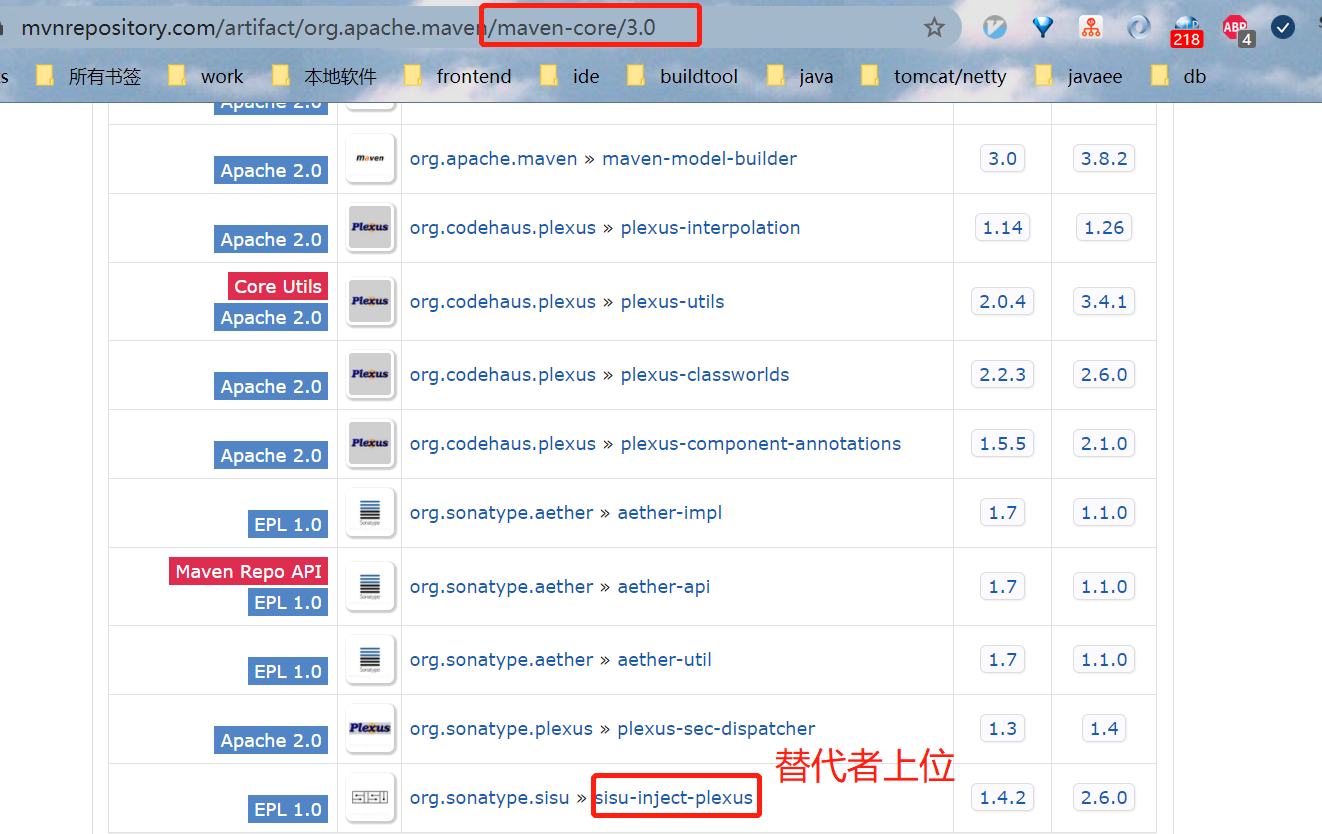Click the Maven logo beside maven-model-builder
The width and height of the screenshot is (1322, 834).
(x=370, y=158)
